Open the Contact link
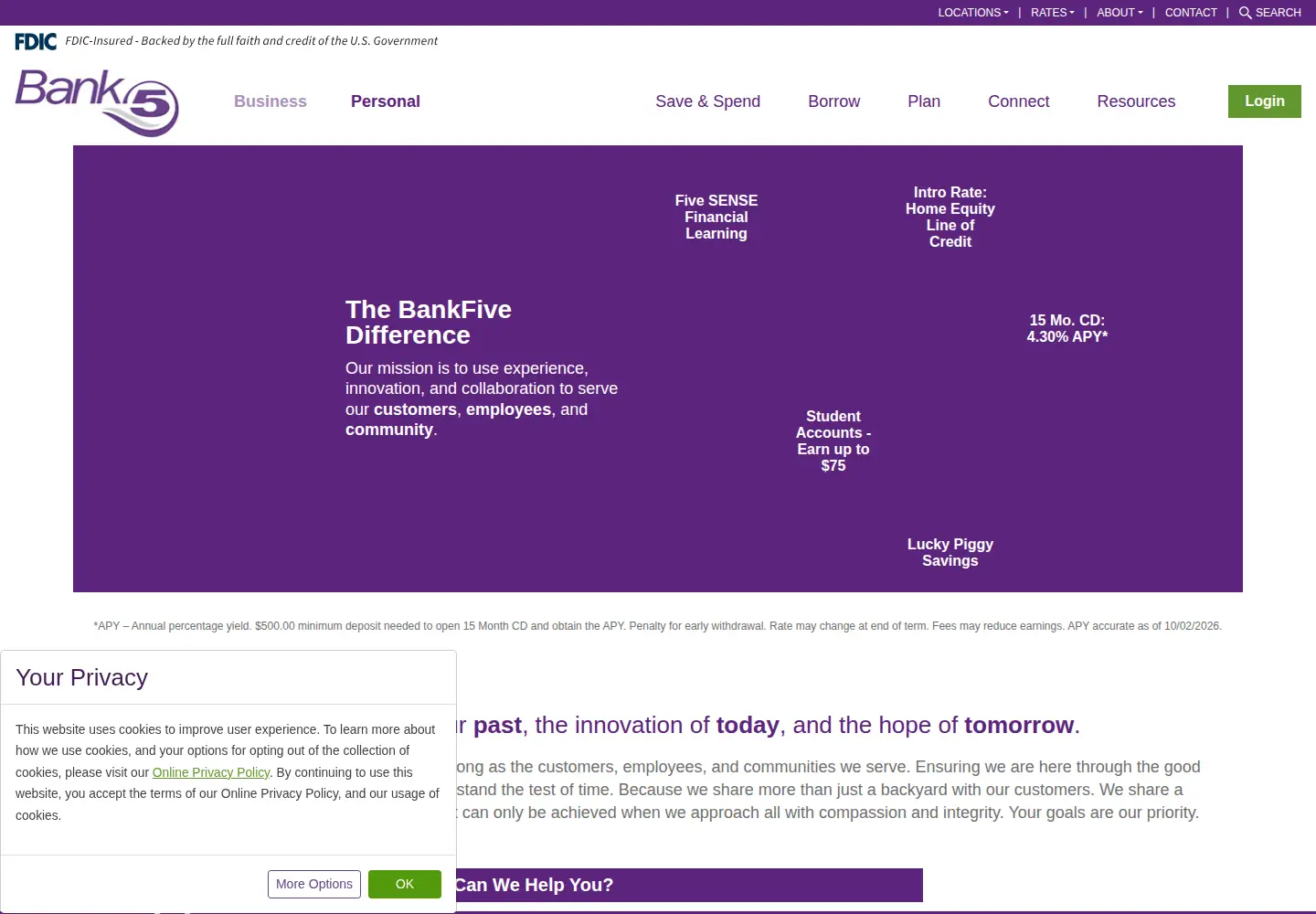 1191,13
